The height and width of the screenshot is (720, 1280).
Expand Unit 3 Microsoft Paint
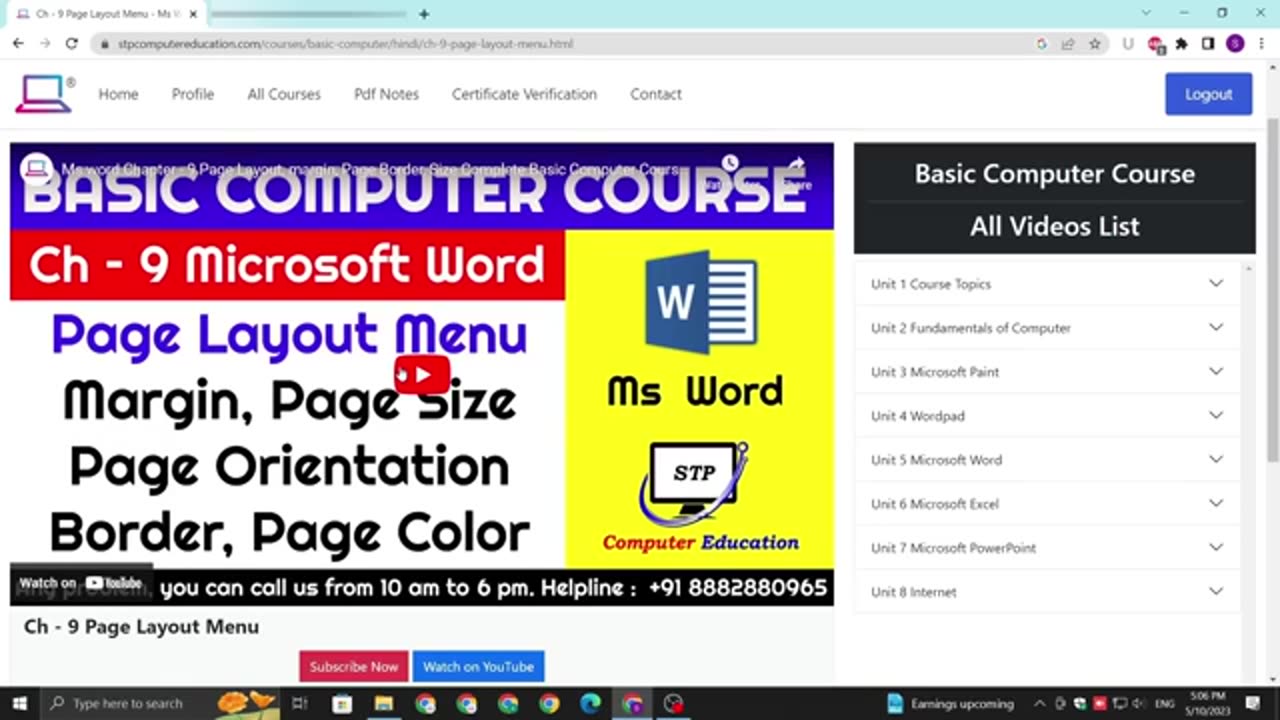[1047, 372]
